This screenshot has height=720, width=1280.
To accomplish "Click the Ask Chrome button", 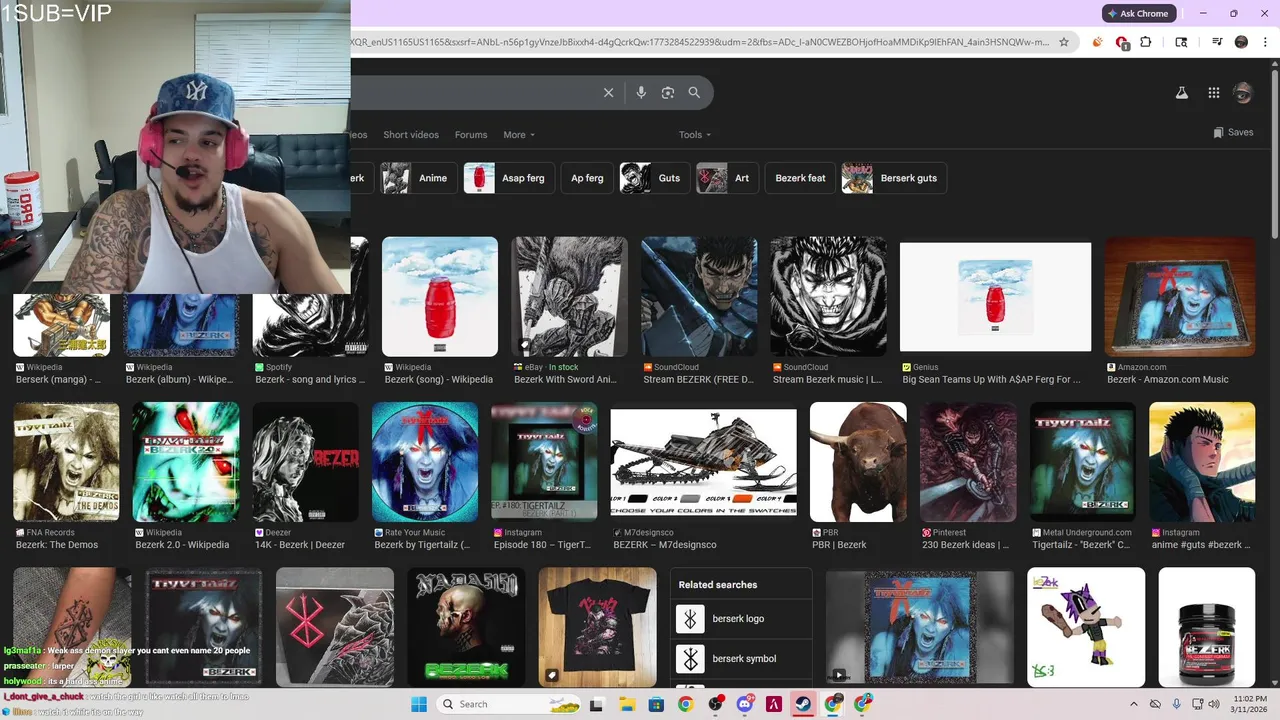I will pyautogui.click(x=1138, y=13).
